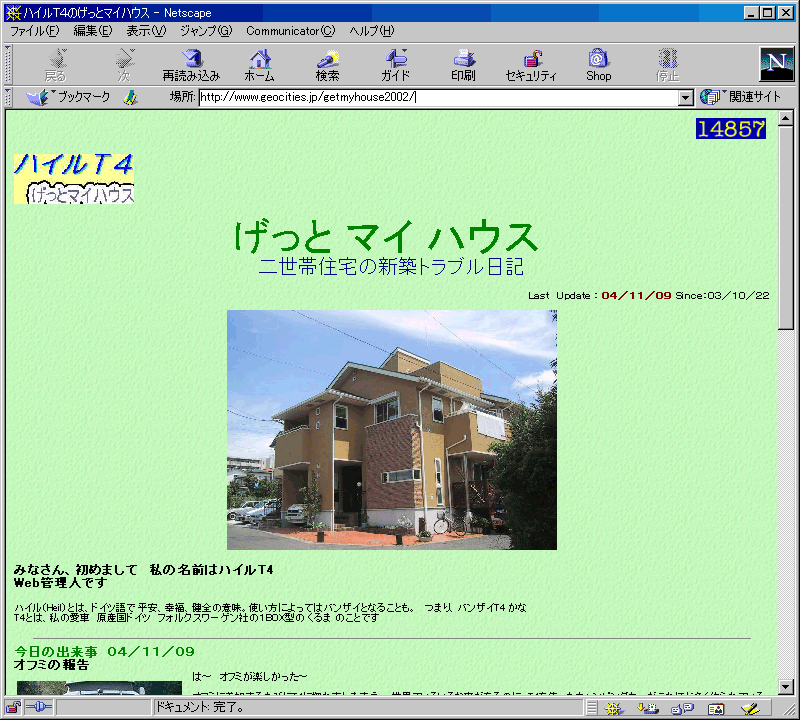800x720 pixels.
Task: Click the Netscape title bar icon
Action: (13, 13)
